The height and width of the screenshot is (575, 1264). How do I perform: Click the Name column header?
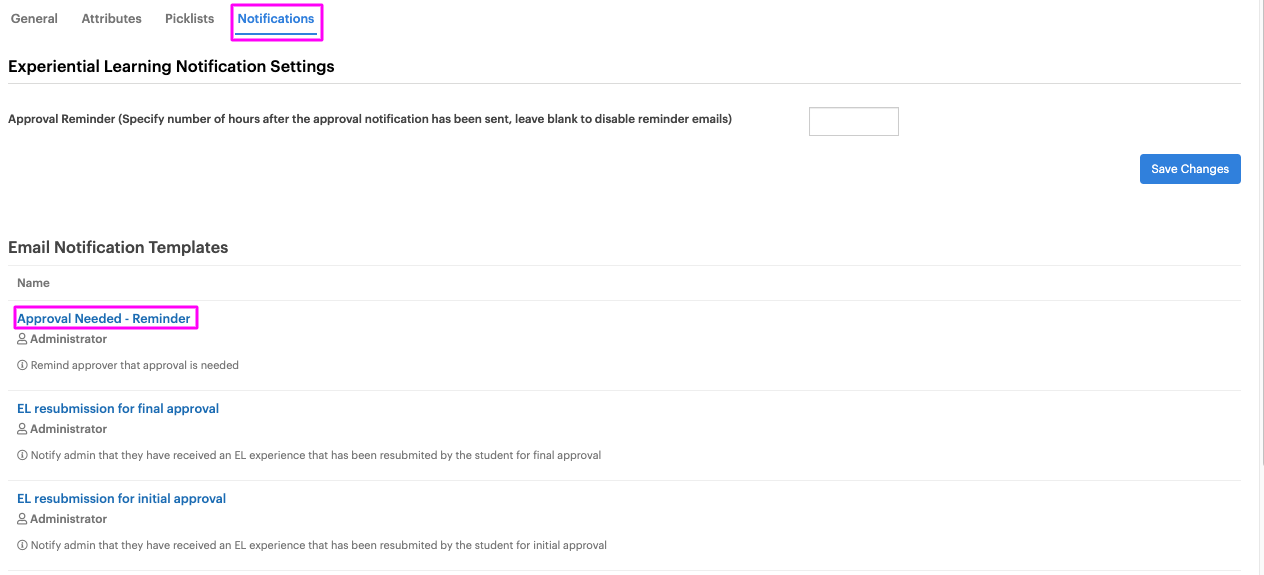[x=33, y=283]
